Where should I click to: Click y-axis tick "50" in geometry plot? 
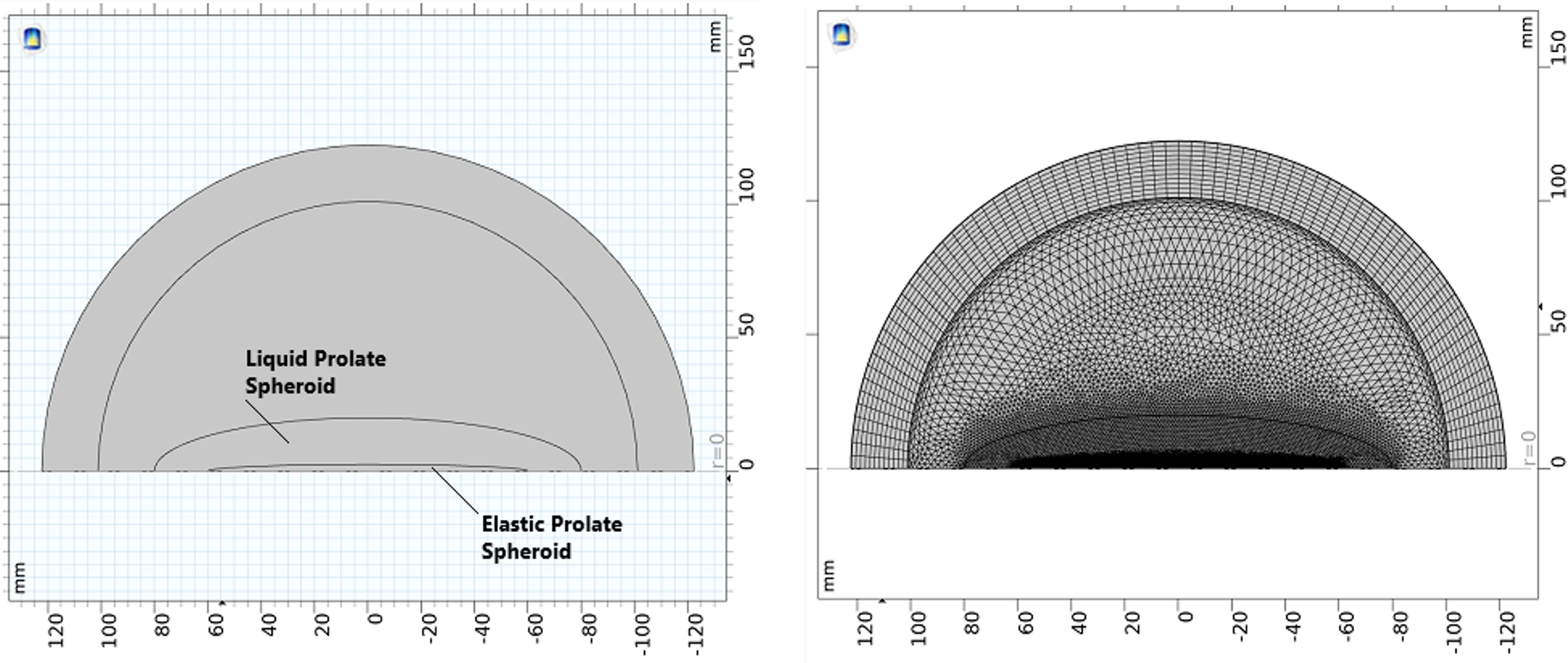(x=746, y=324)
